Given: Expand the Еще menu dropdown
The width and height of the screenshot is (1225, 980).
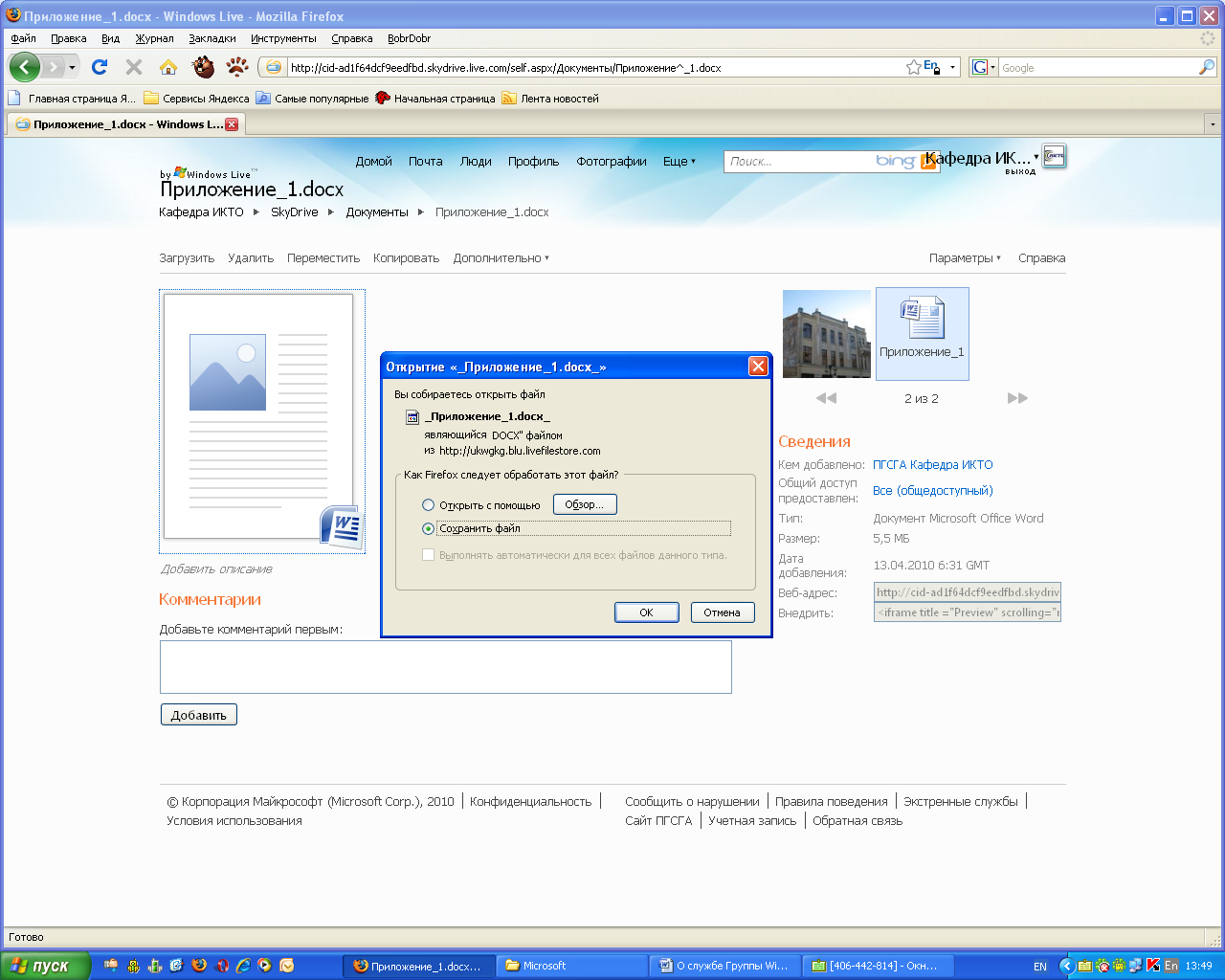Looking at the screenshot, I should 679,162.
